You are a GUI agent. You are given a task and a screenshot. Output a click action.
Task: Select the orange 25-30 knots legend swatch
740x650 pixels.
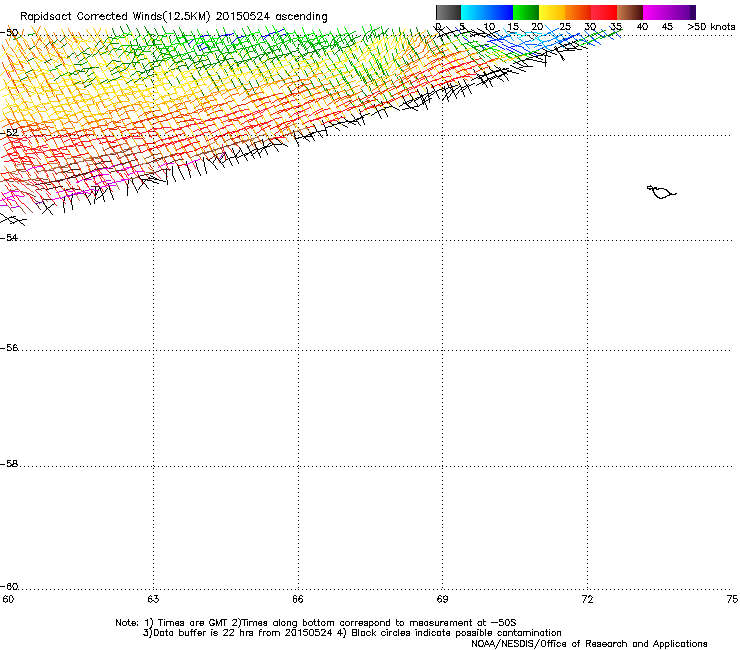point(578,12)
